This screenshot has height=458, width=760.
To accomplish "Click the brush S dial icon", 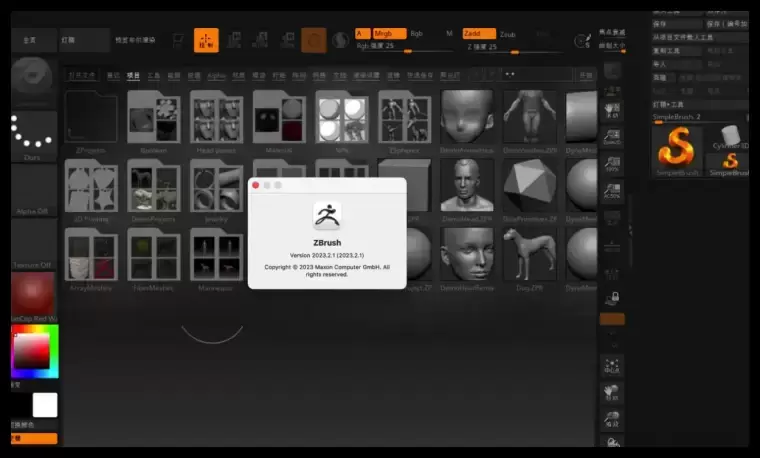I will pos(582,41).
